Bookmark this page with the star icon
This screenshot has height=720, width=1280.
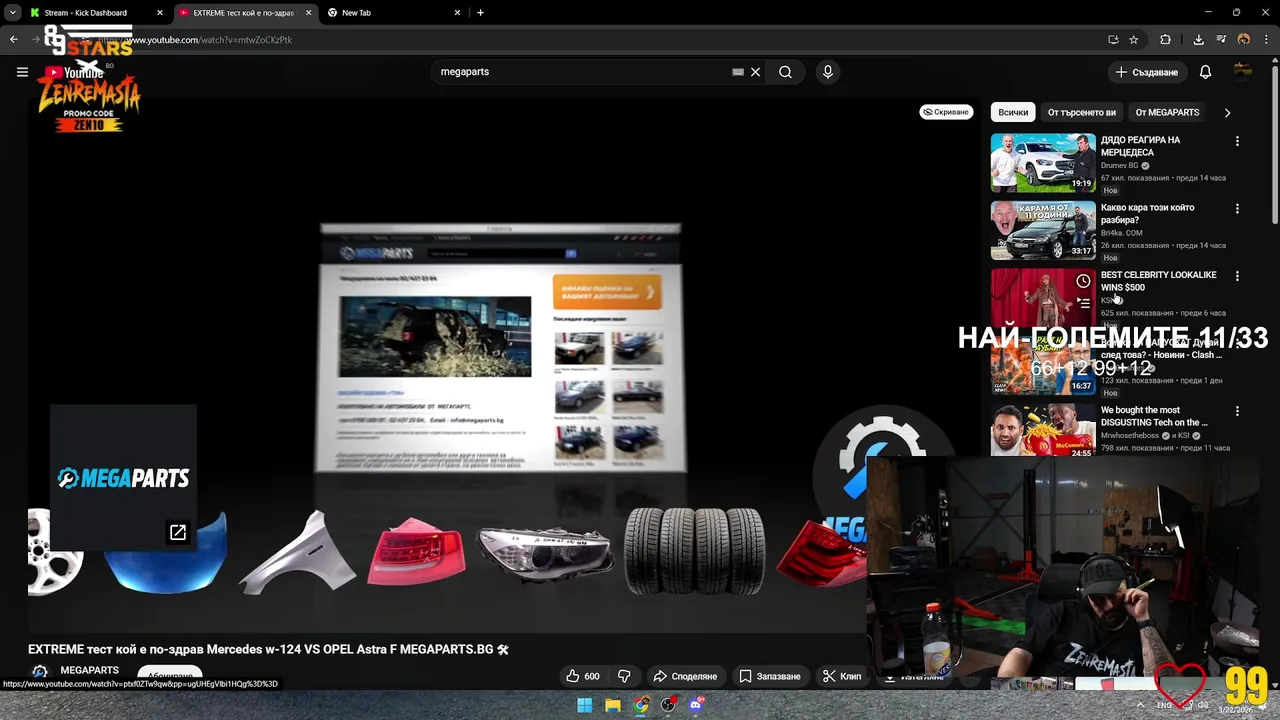pos(1133,40)
